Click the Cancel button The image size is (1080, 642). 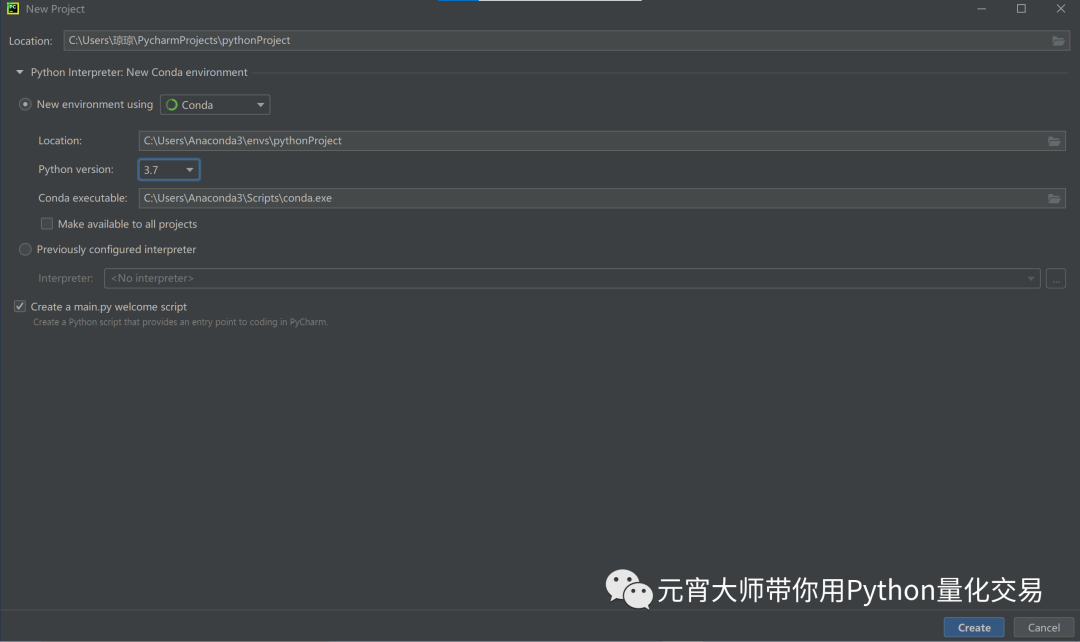pos(1043,628)
